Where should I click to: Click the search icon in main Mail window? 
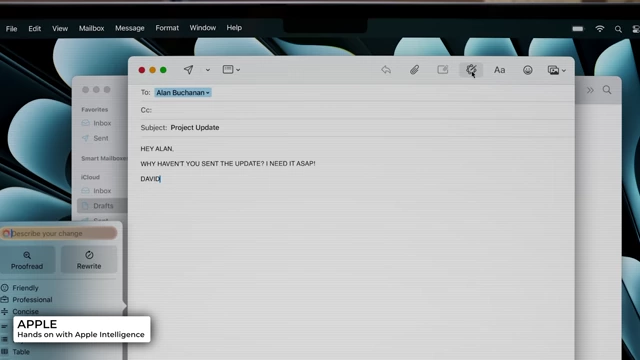pyautogui.click(x=607, y=90)
